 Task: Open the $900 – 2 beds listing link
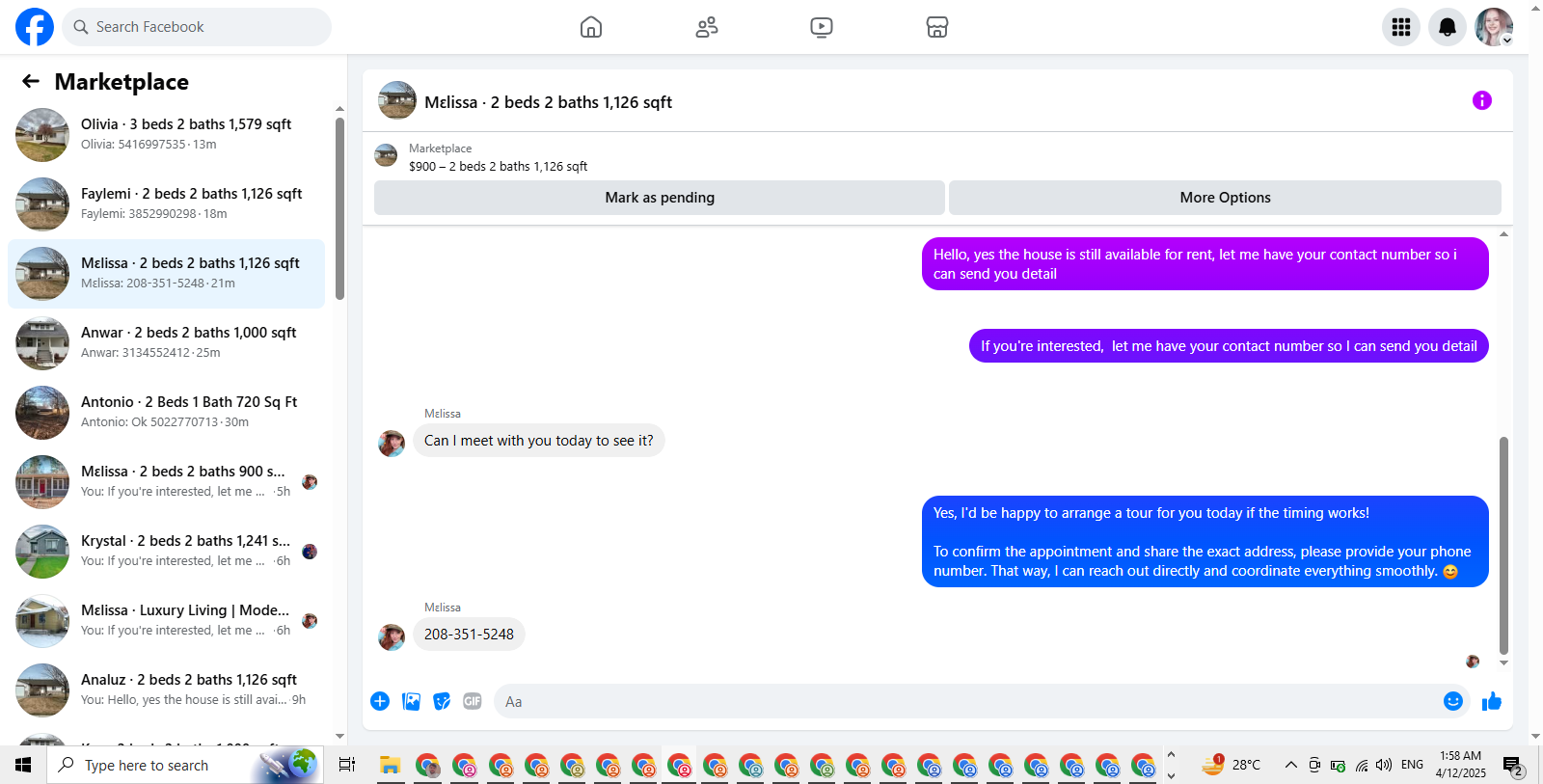(498, 166)
